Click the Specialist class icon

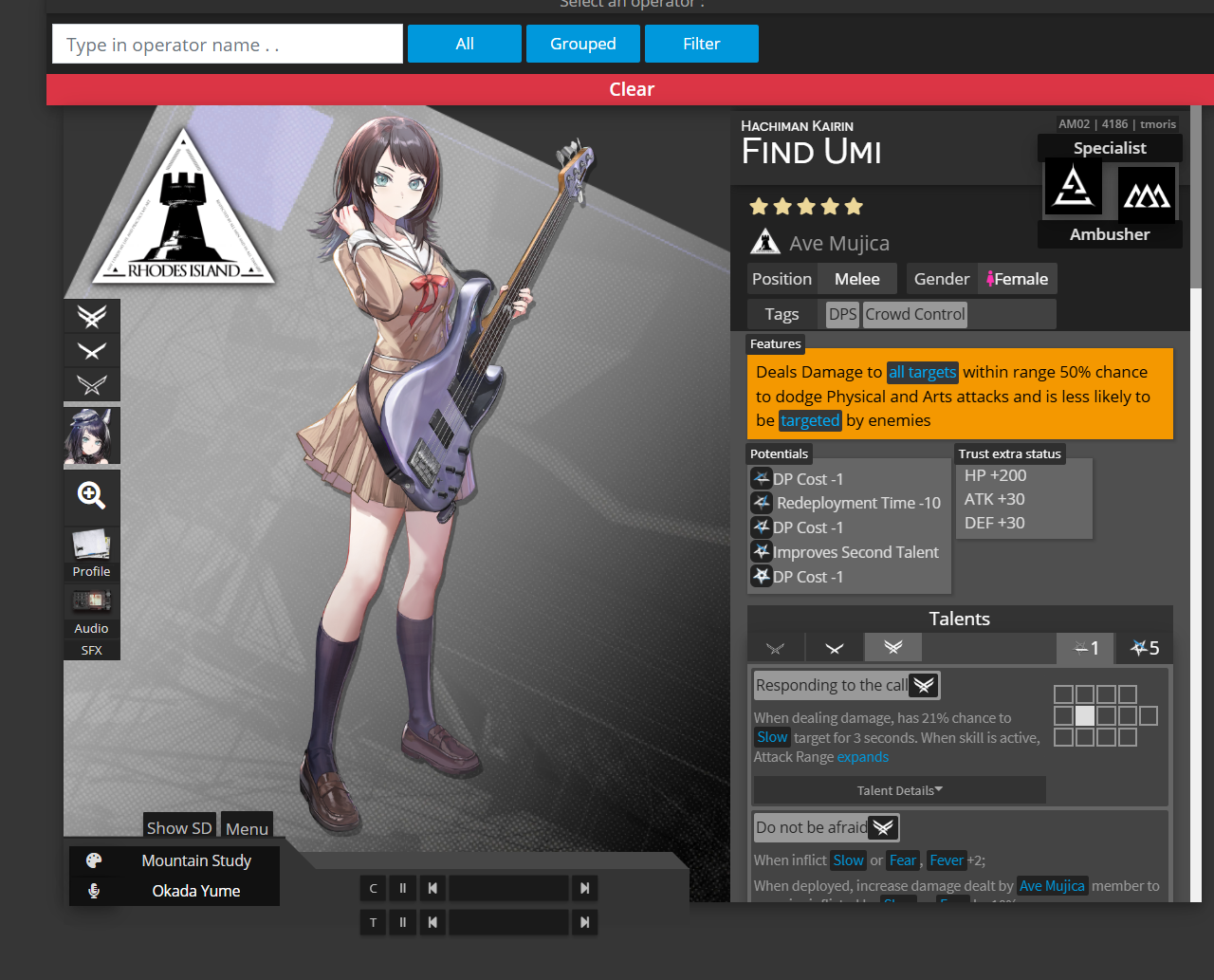tap(1073, 187)
